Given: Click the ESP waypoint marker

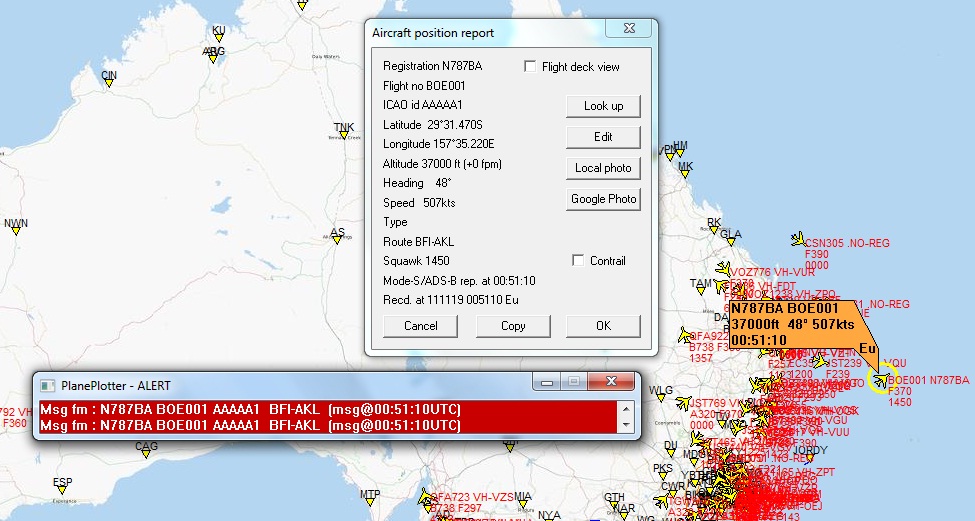Looking at the screenshot, I should pyautogui.click(x=62, y=490).
